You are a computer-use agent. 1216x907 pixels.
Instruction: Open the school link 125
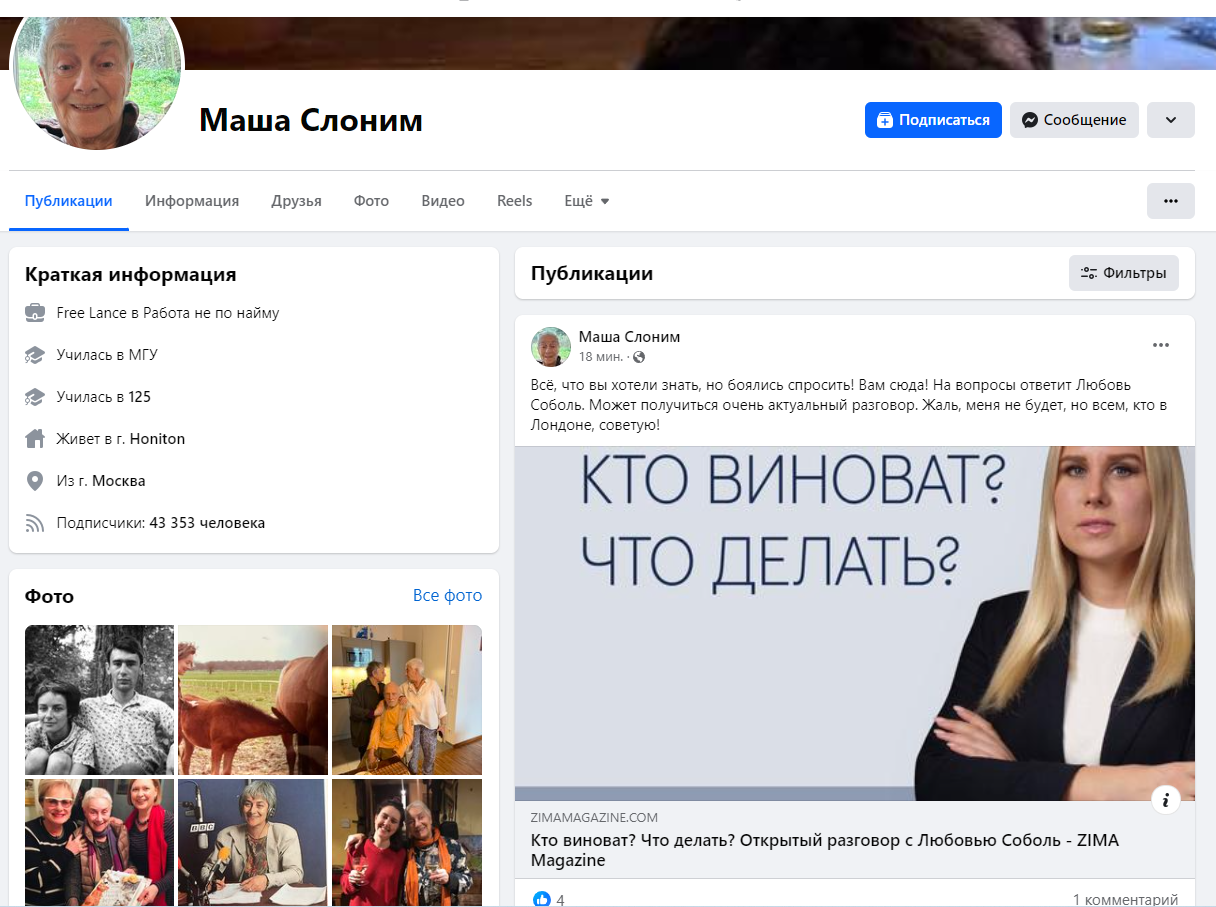pos(140,397)
